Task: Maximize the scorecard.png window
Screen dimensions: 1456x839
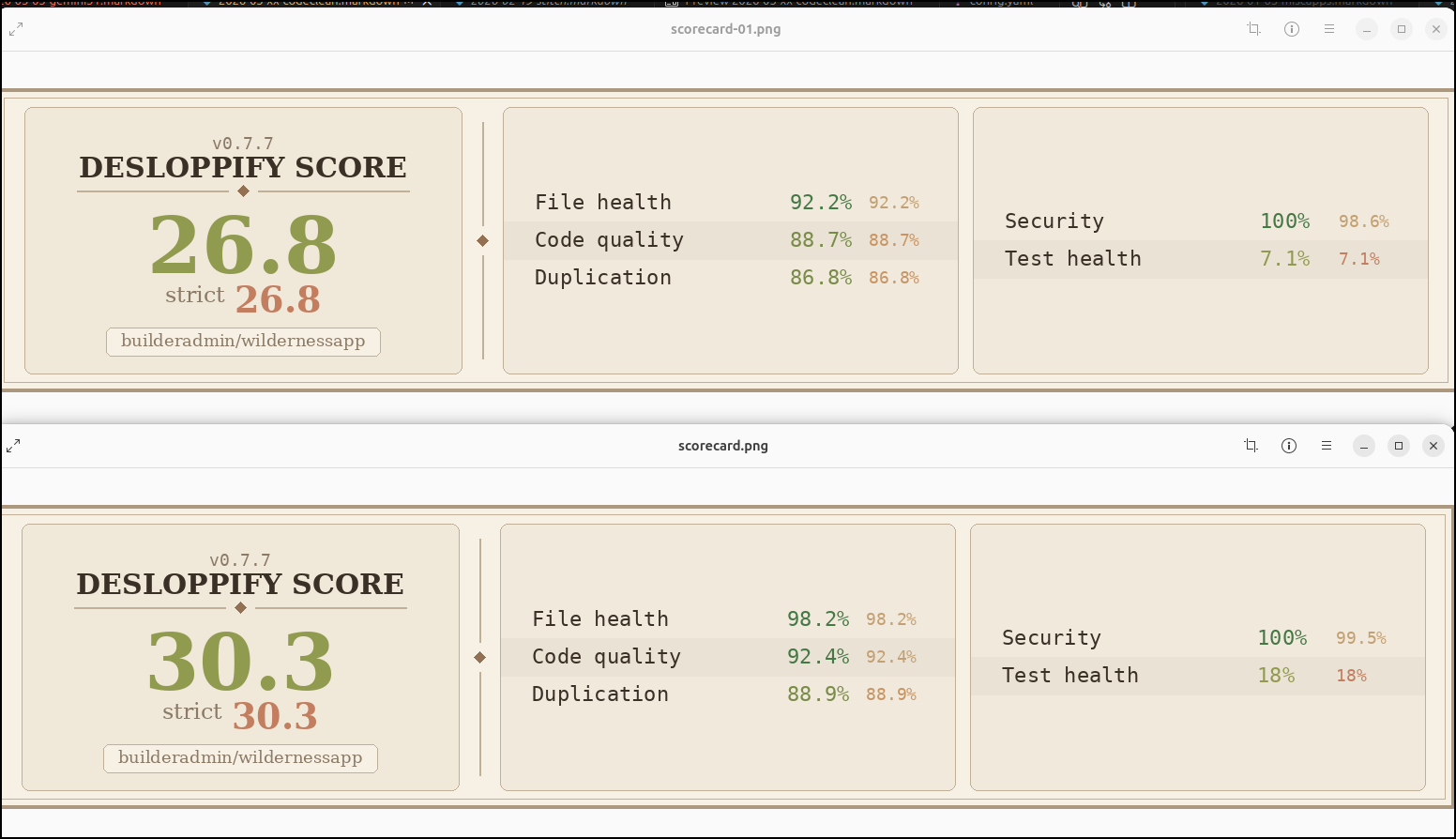Action: 1399,446
